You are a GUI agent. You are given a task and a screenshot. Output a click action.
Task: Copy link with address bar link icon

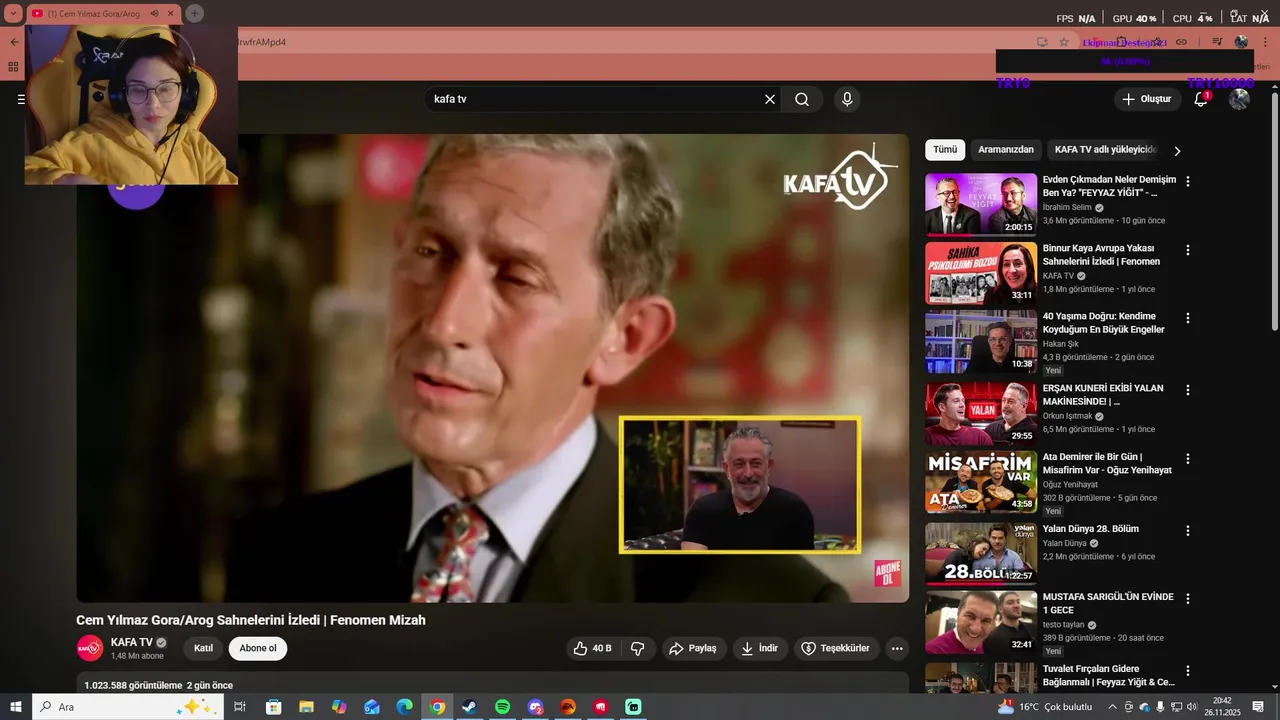coord(1181,42)
